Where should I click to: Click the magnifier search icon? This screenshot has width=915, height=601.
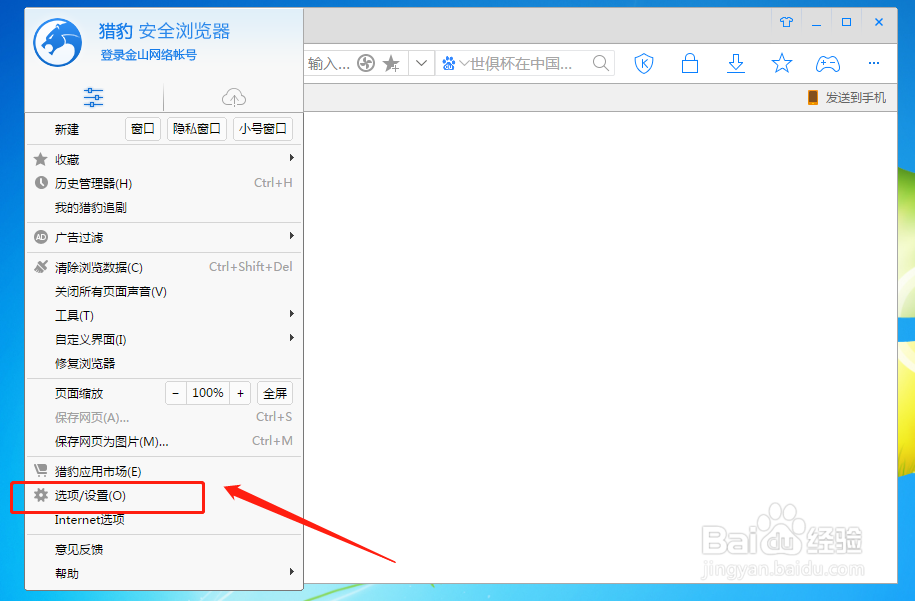(x=600, y=62)
